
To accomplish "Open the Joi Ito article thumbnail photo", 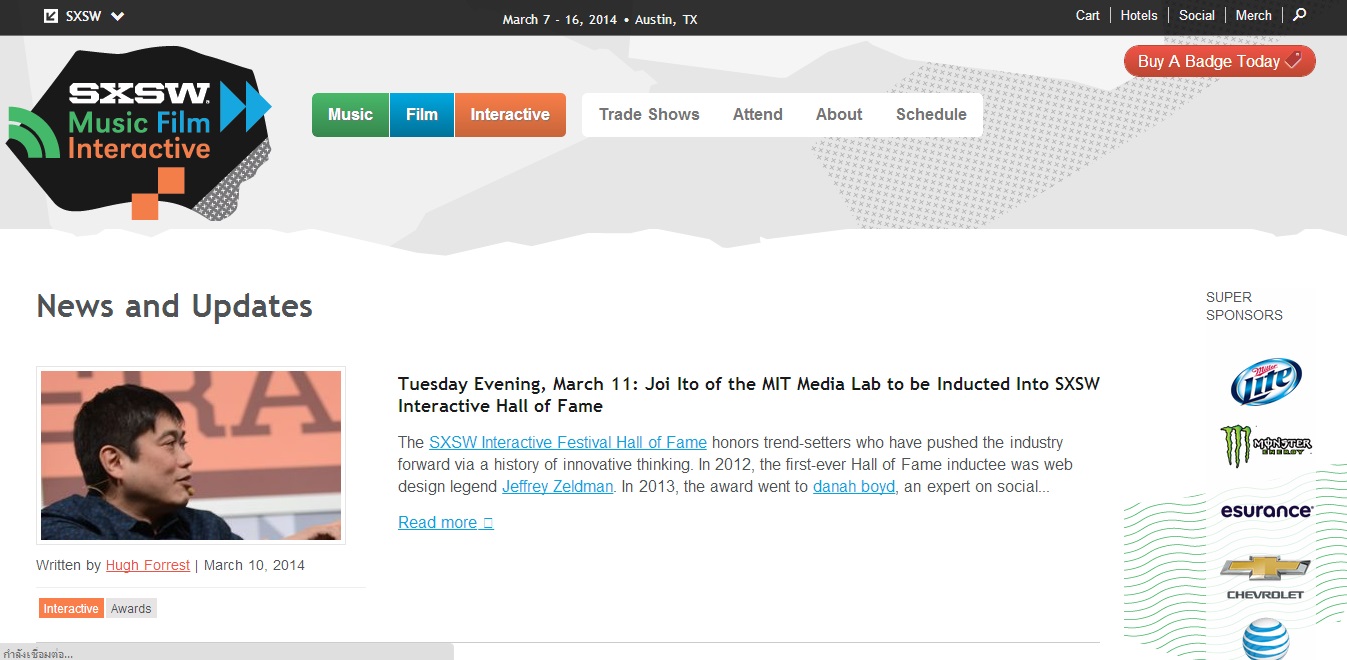I will (191, 455).
